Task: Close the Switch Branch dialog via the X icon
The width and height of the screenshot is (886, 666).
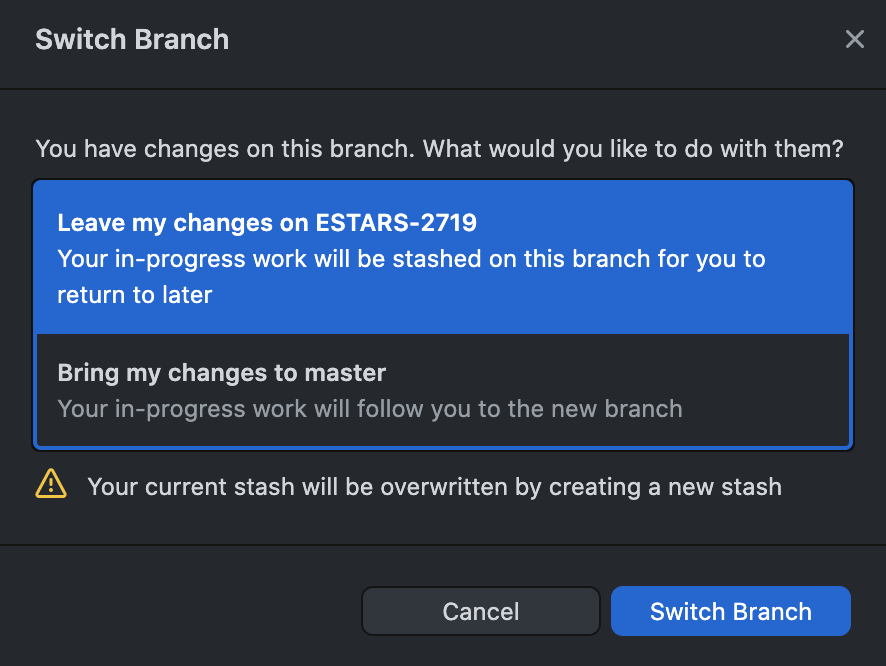Action: click(855, 39)
